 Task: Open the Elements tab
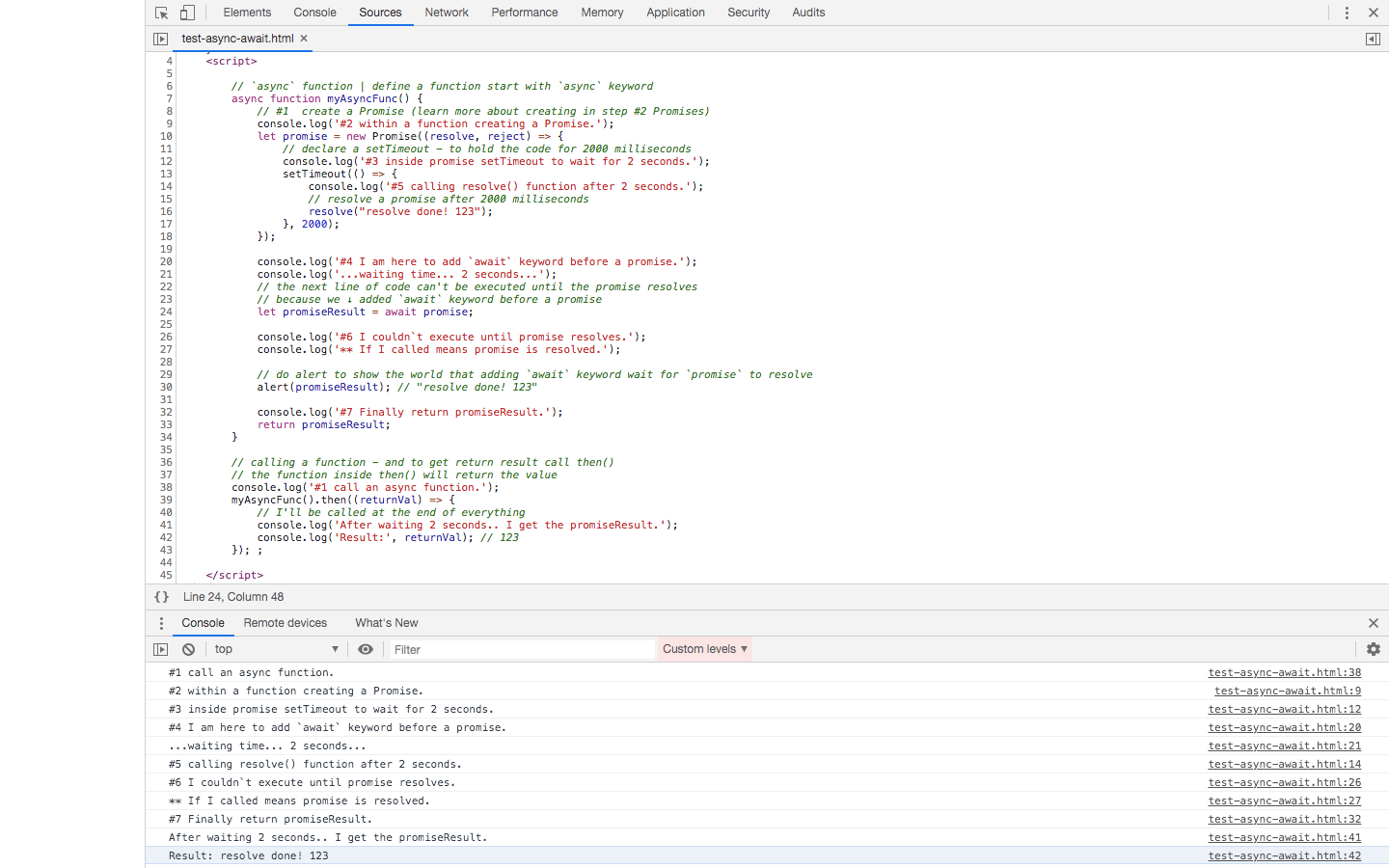coord(247,13)
